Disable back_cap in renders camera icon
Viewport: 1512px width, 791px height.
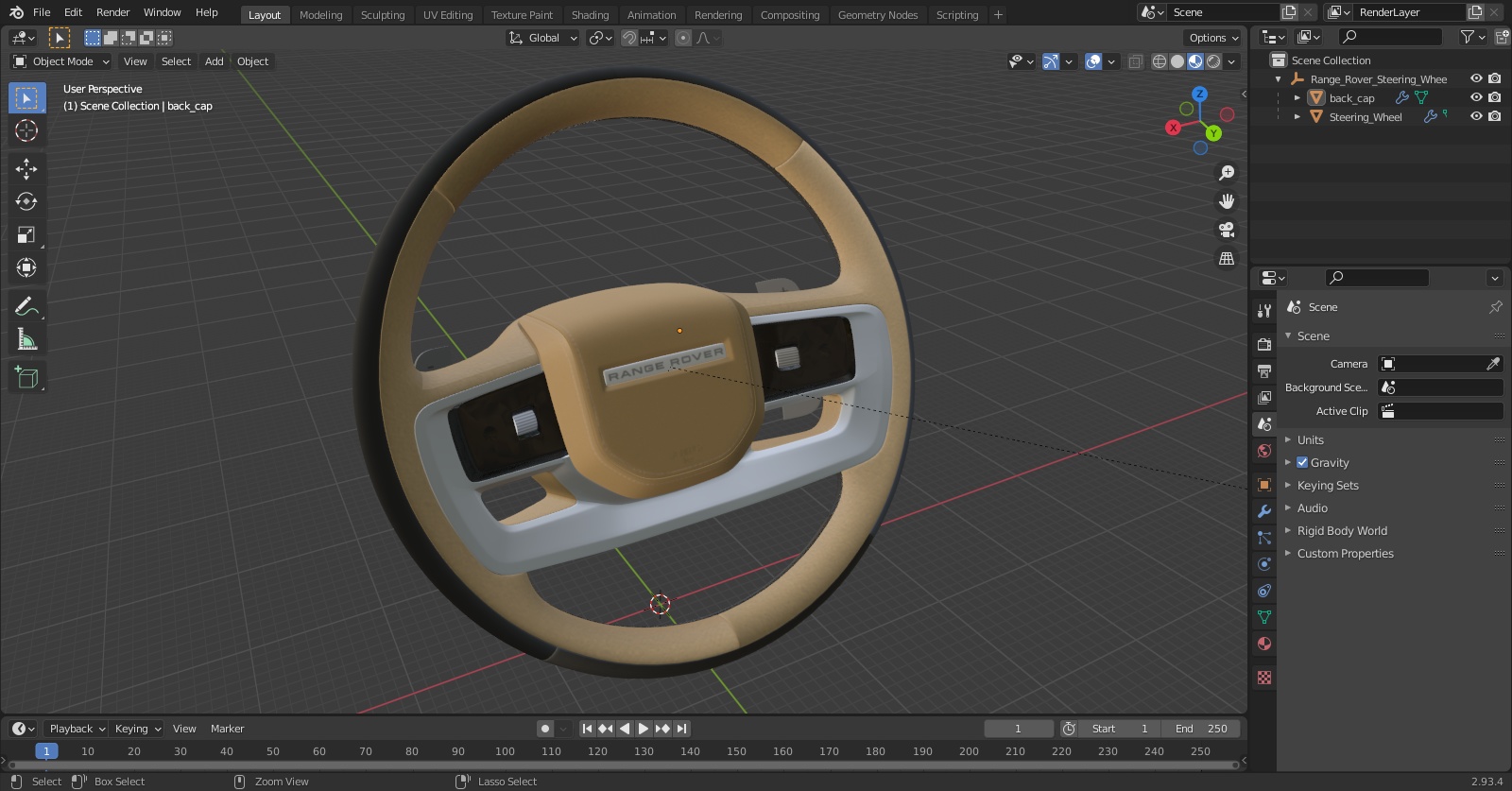click(x=1494, y=97)
